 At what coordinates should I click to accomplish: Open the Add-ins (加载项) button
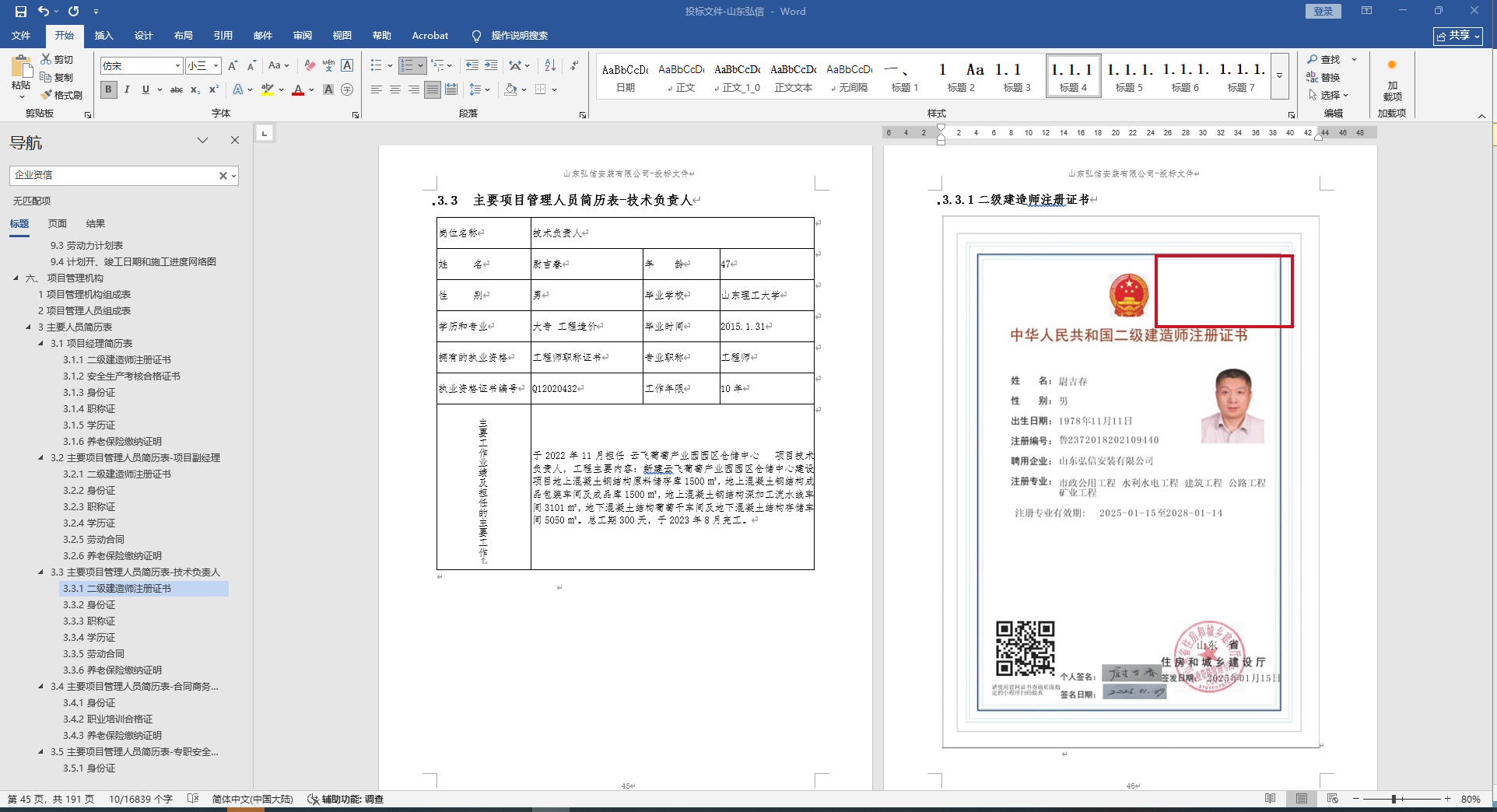point(1392,81)
